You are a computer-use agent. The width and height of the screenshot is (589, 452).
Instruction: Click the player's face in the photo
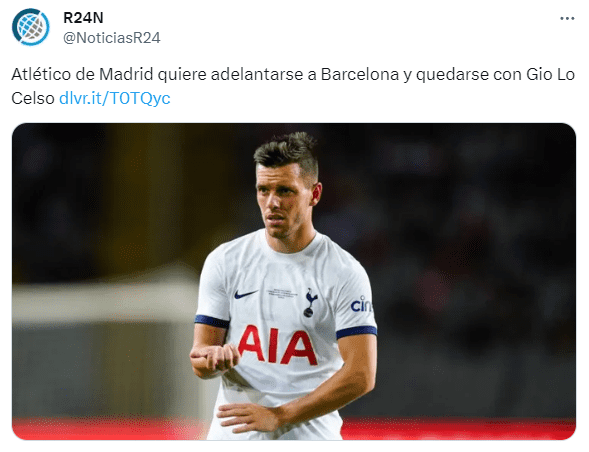[282, 203]
